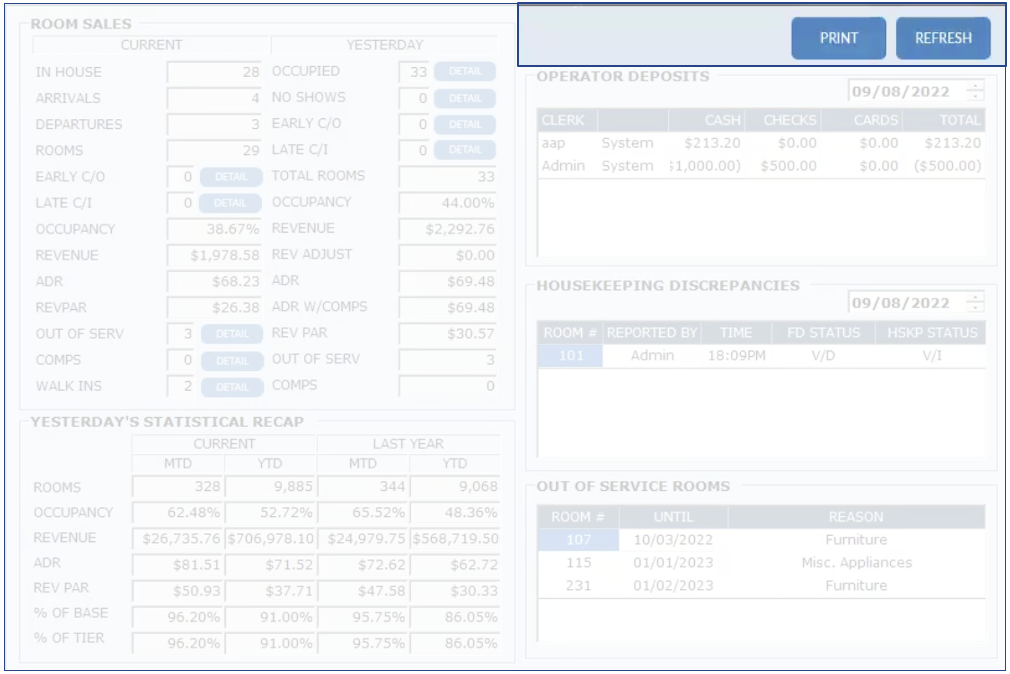Viewport: 1010px width, 674px height.
Task: Open DETAIL for current Late C/I
Action: (231, 203)
